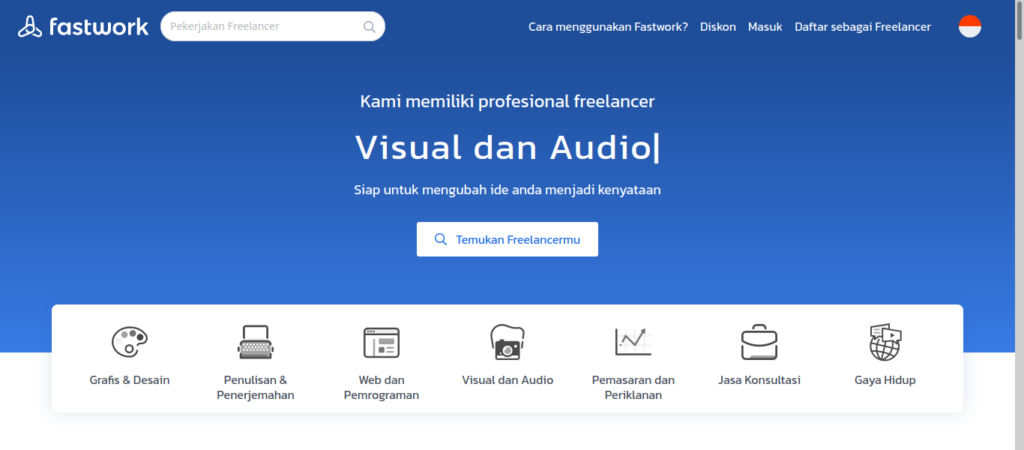1024x450 pixels.
Task: Click the globe icon for Gaya Hidup
Action: (x=885, y=342)
